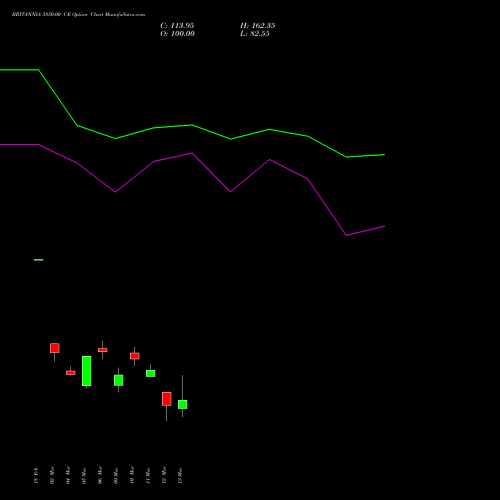Click the chart title text BRITANNIA 5850.00 CE Option
This screenshot has width=500, height=500.
50,15
